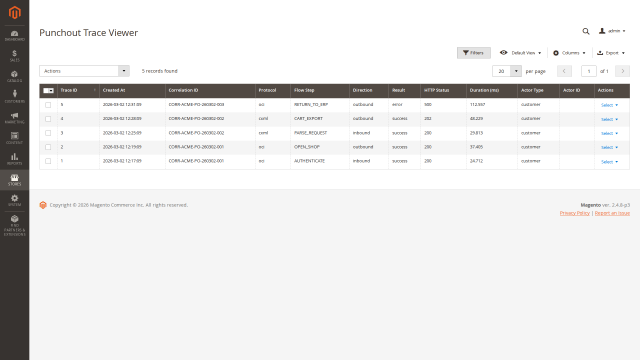
Task: Click the search magnifier icon
Action: coord(586,31)
